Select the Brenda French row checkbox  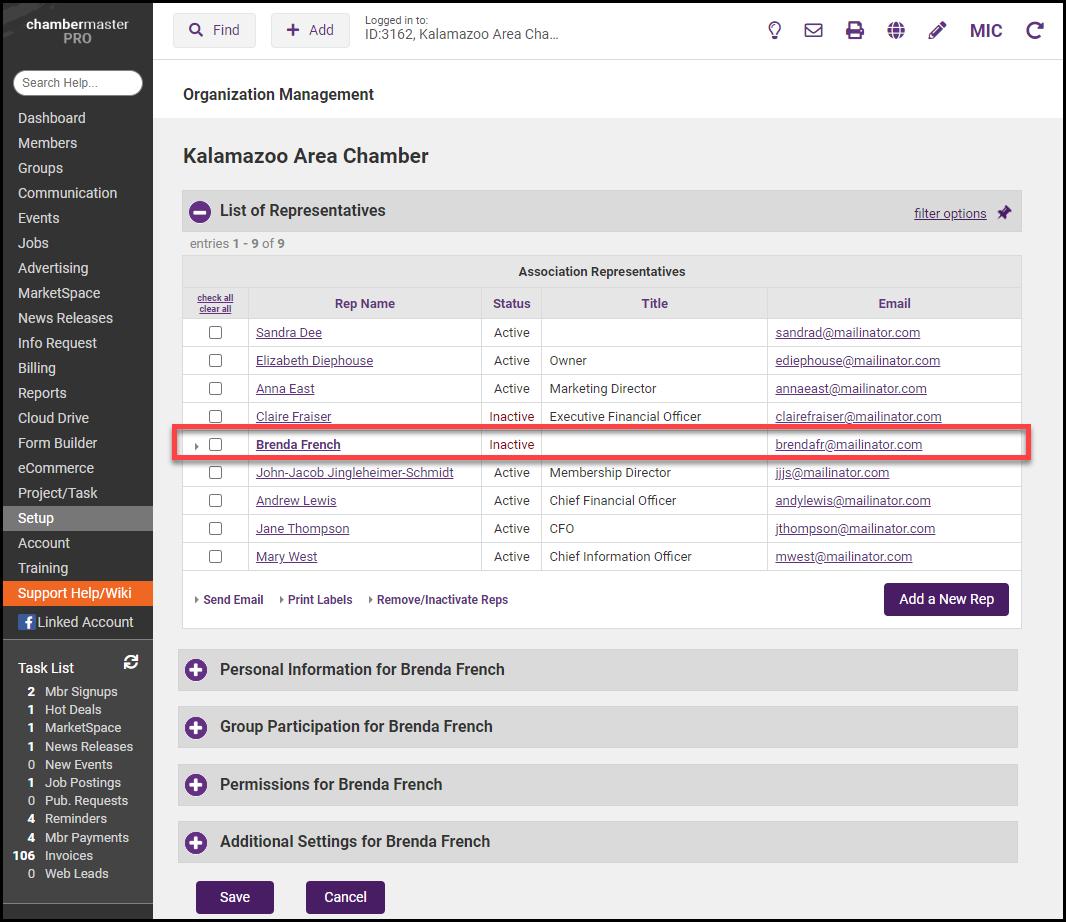[215, 445]
